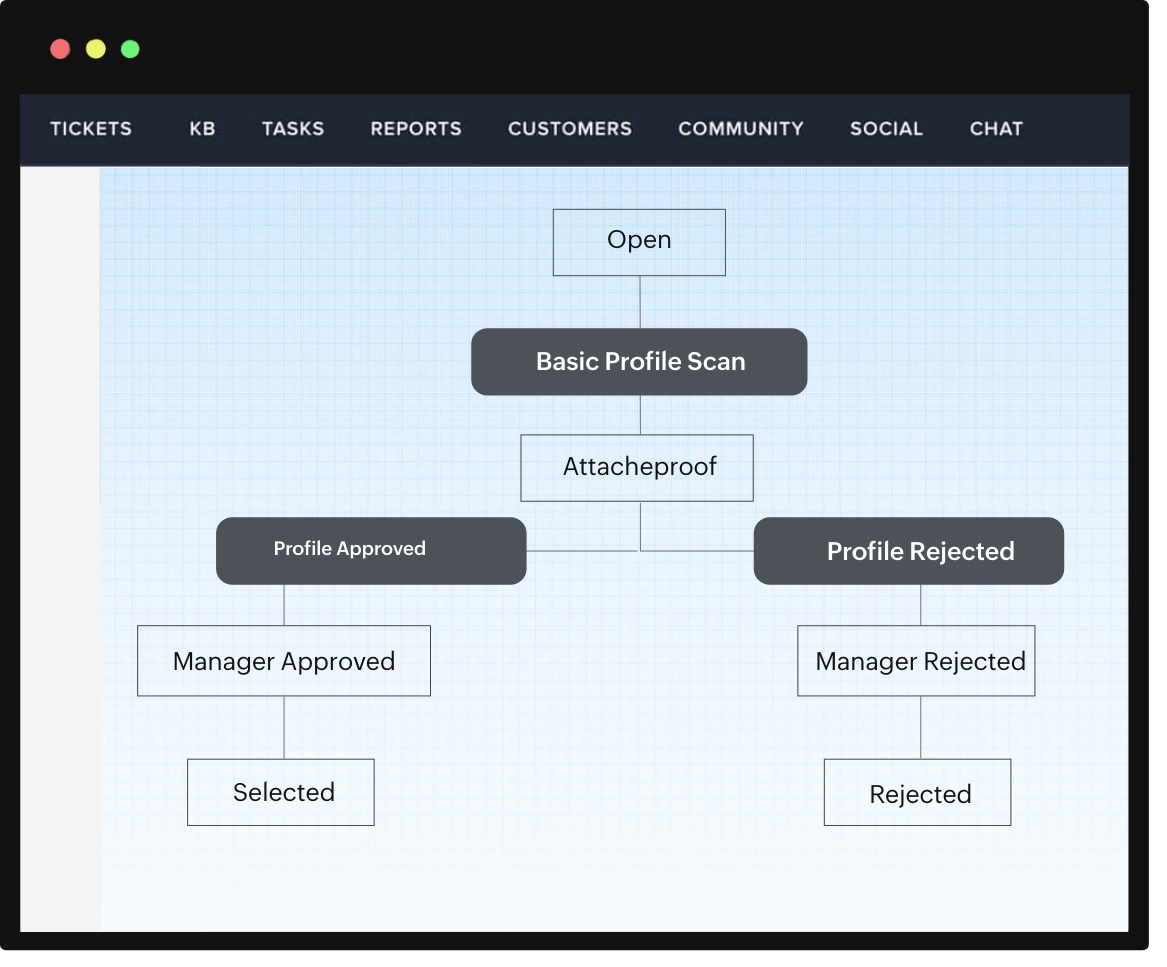Viewport: 1167px width, 967px height.
Task: Select the Open state box
Action: point(639,242)
